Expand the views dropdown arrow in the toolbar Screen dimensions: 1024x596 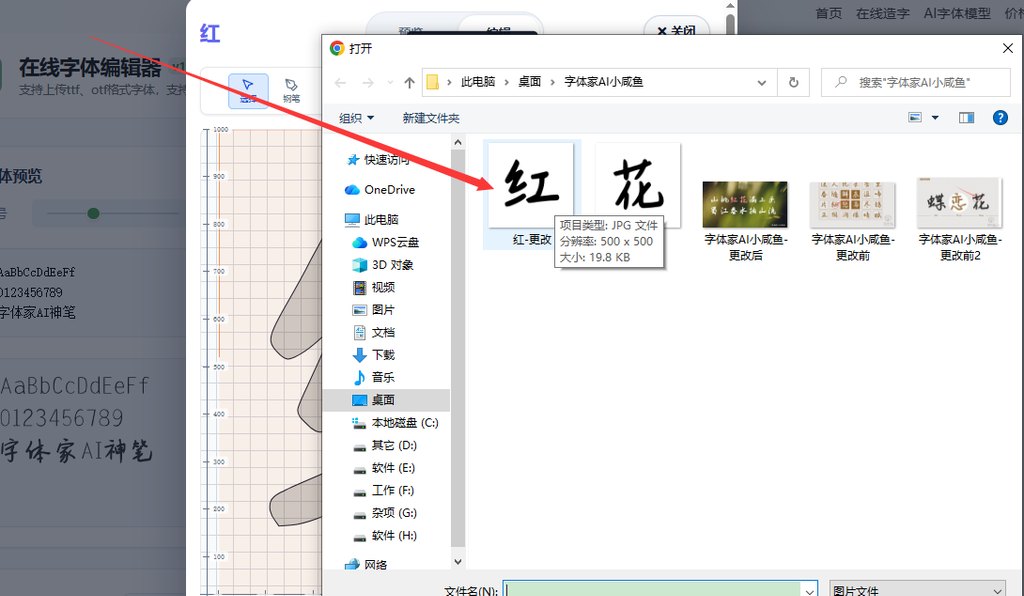tap(934, 118)
